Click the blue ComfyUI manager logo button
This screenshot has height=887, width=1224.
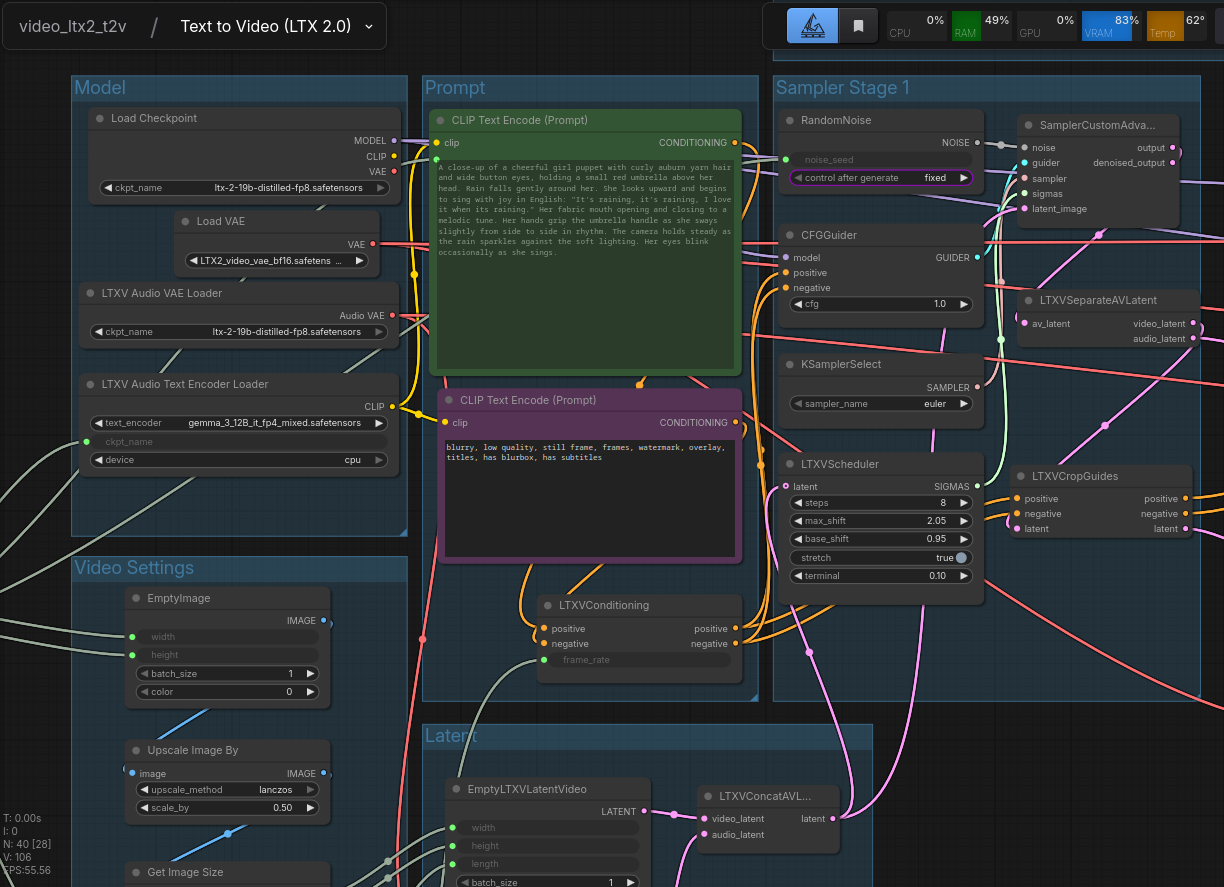click(812, 26)
